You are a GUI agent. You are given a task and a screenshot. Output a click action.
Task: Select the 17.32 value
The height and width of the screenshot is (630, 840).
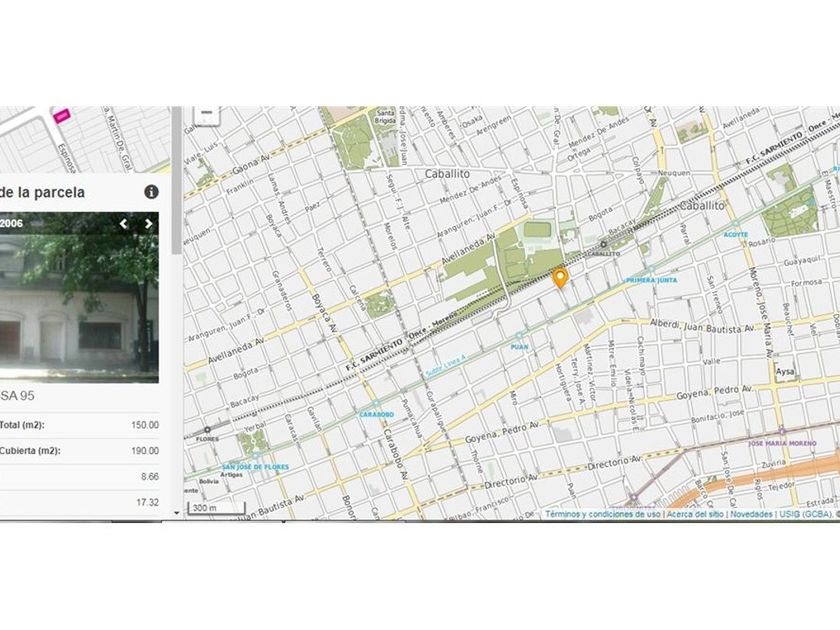point(147,502)
